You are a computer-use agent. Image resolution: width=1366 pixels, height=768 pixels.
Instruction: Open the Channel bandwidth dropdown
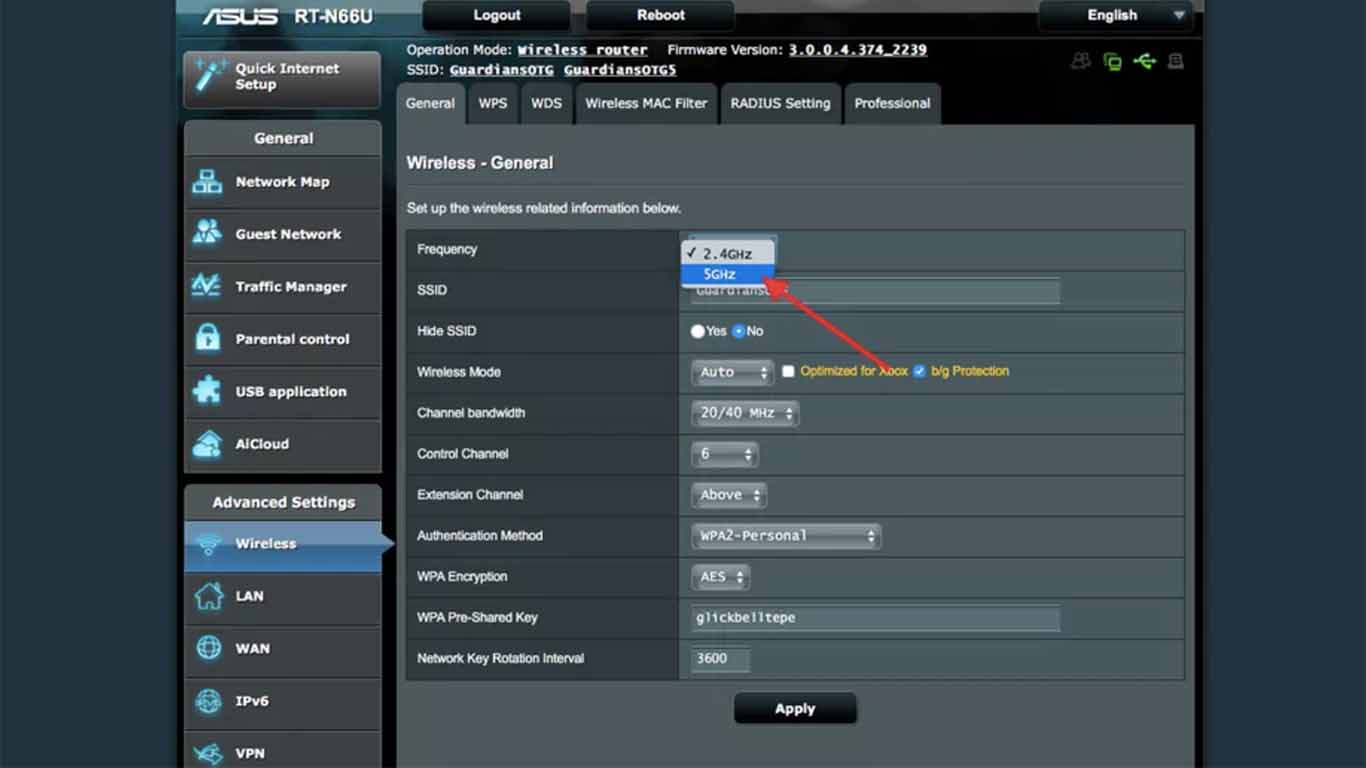(x=744, y=413)
